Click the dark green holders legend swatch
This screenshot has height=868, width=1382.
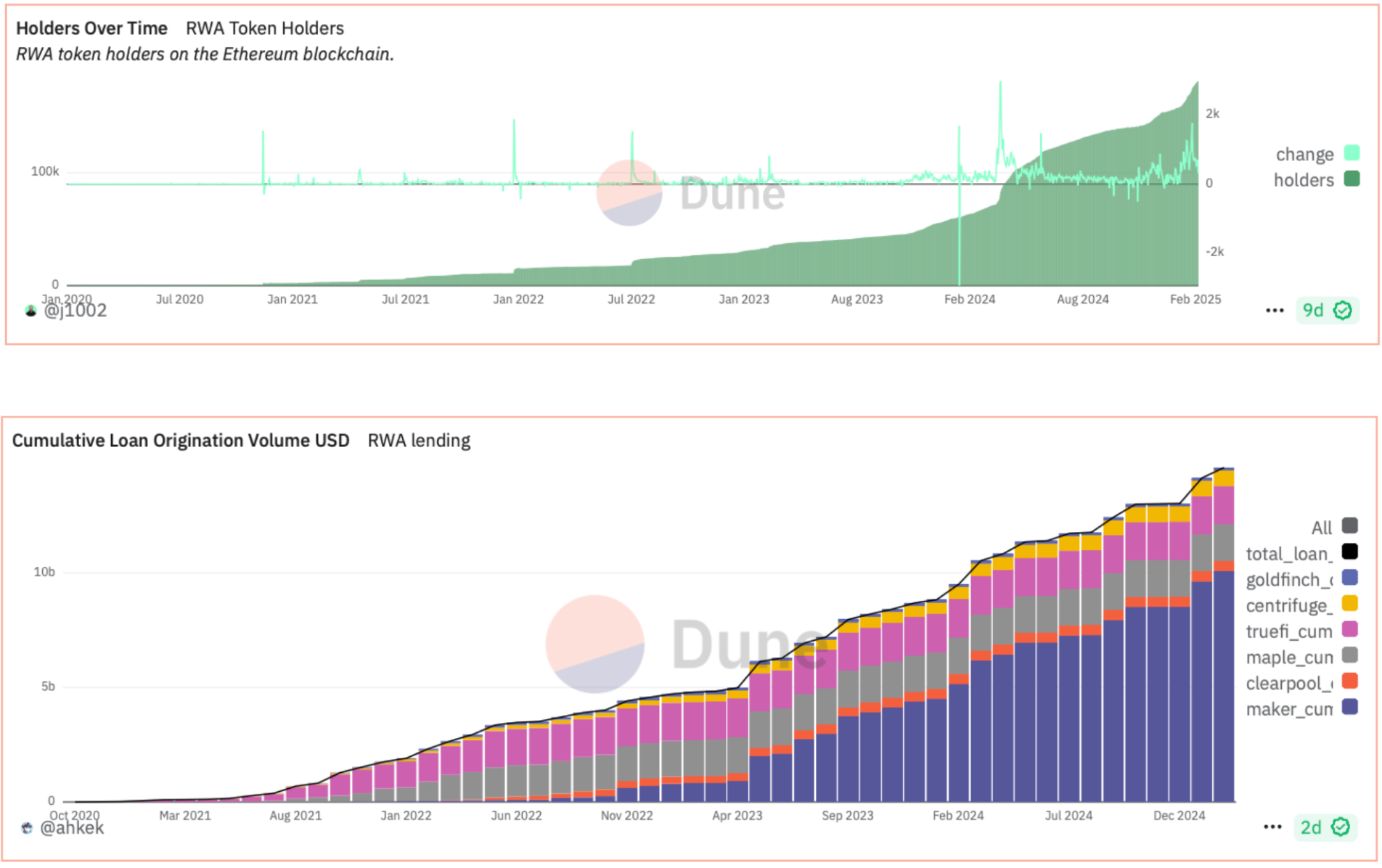(1351, 179)
